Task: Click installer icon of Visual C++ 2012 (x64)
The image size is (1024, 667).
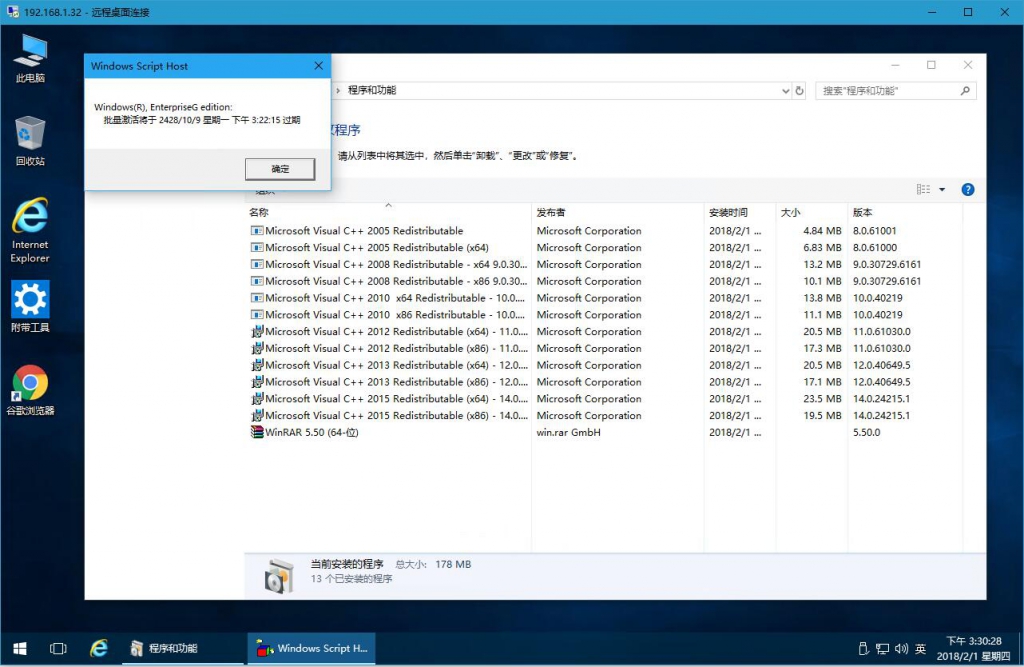Action: coord(257,331)
